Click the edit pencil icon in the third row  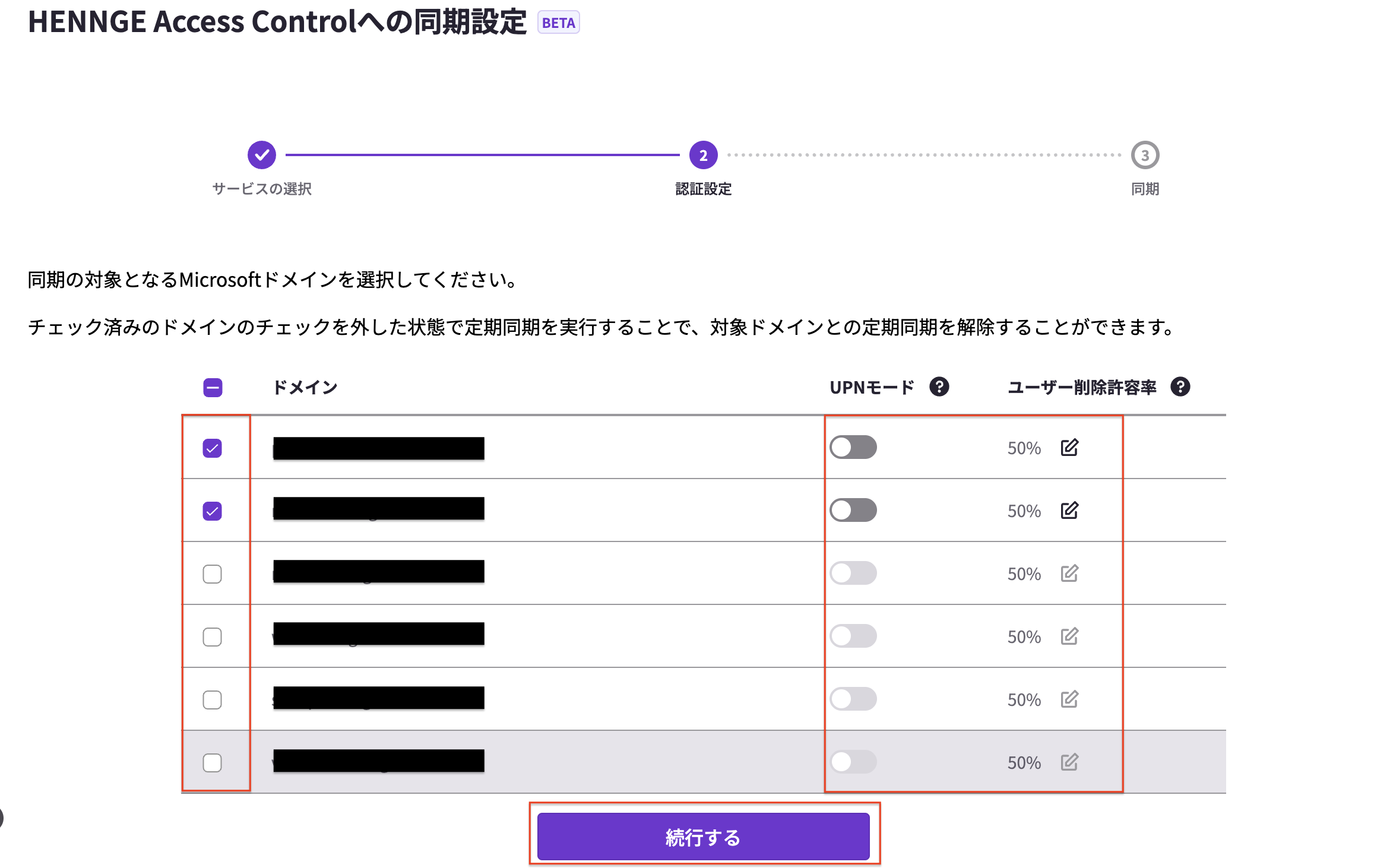pyautogui.click(x=1069, y=573)
